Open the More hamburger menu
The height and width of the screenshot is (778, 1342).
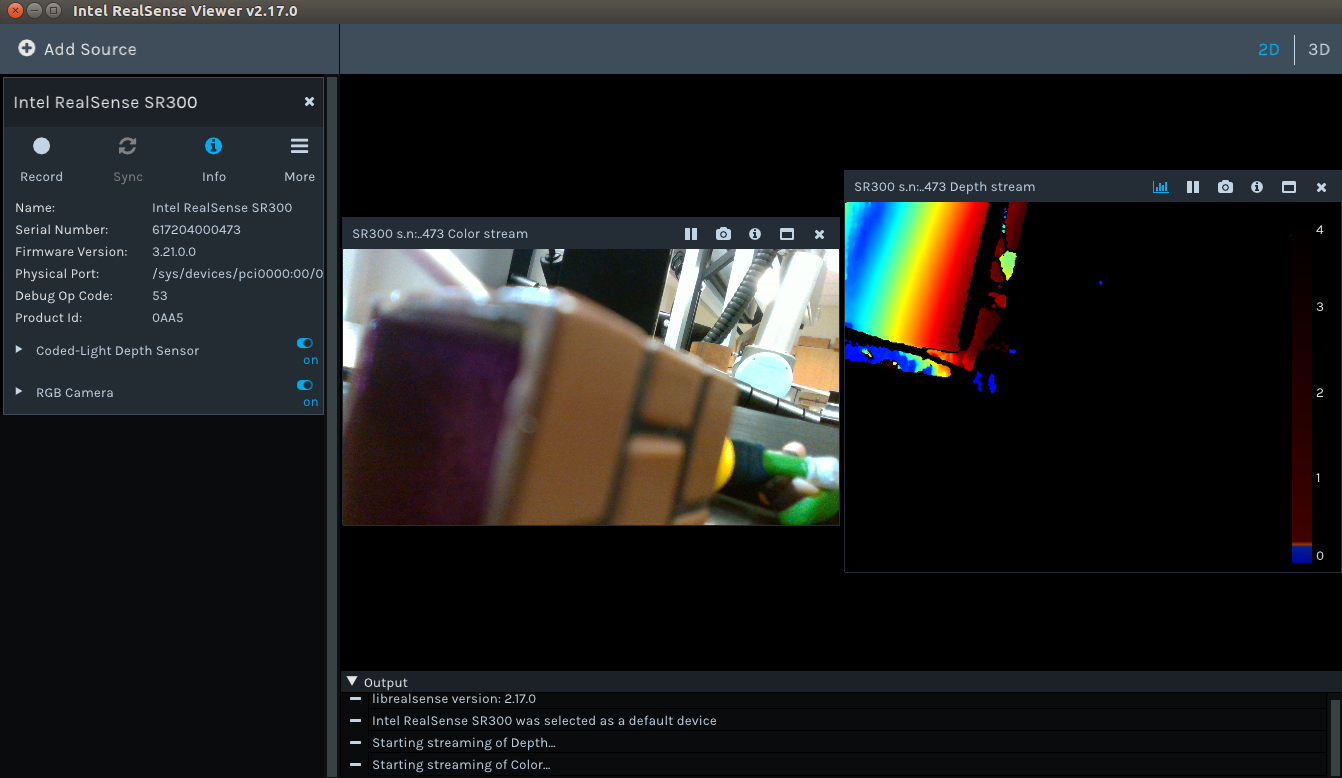pyautogui.click(x=299, y=146)
